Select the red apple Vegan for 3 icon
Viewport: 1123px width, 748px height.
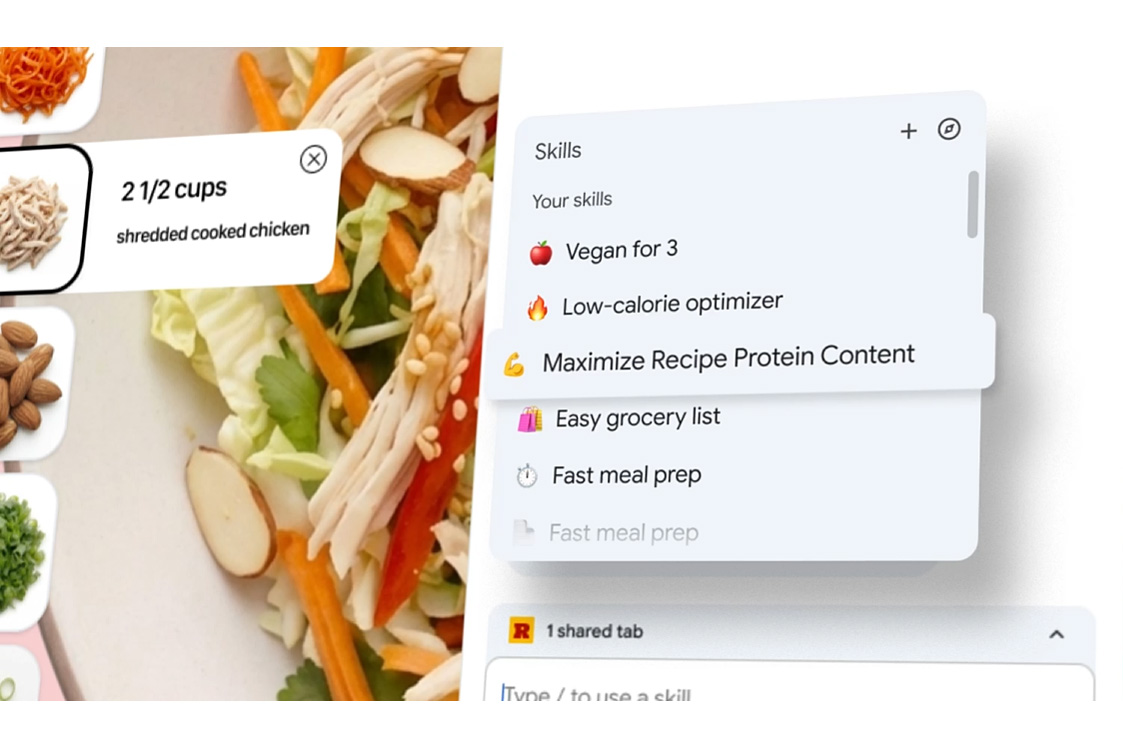tap(541, 253)
